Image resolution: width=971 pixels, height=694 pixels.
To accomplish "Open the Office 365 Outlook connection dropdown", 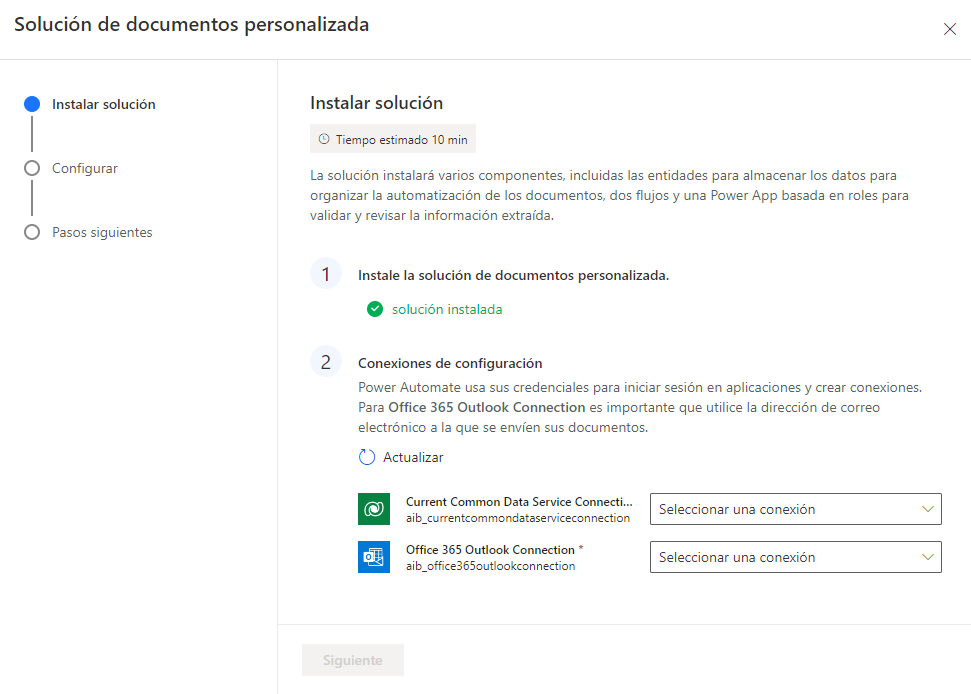I will pyautogui.click(x=795, y=557).
